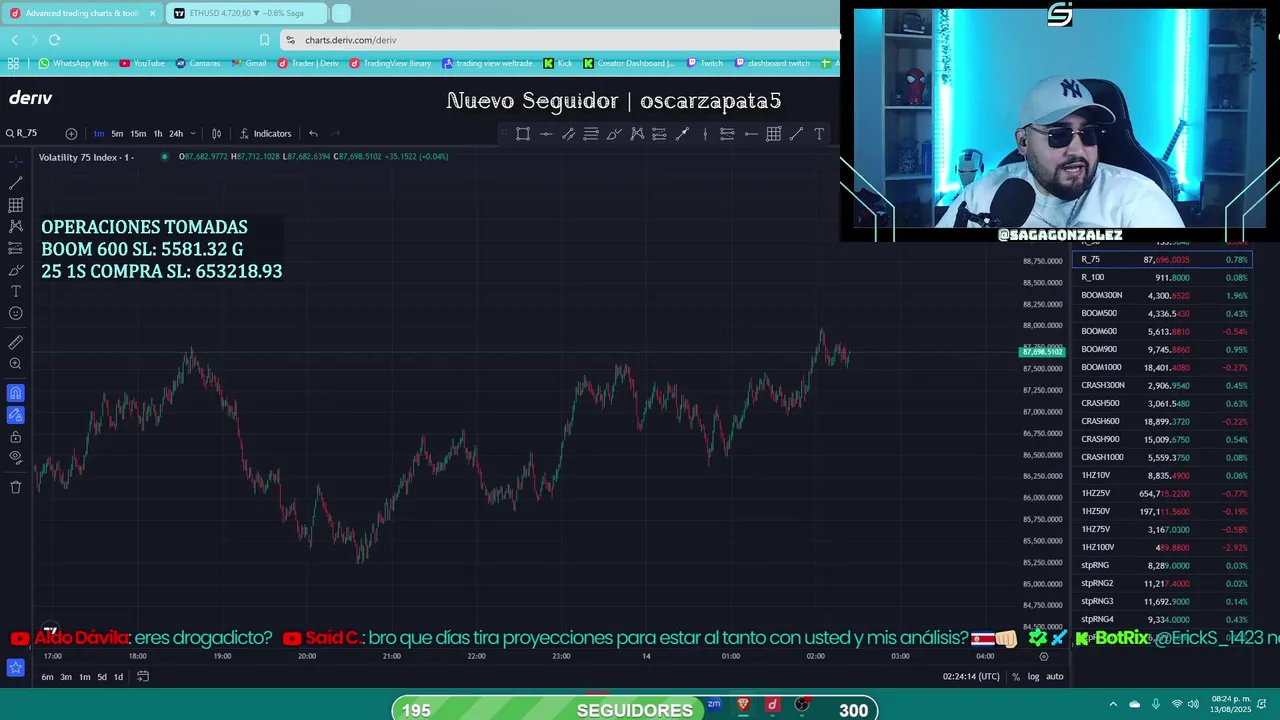Click the brush tool in favorites toolbar
The width and height of the screenshot is (1280, 720).
(614, 134)
